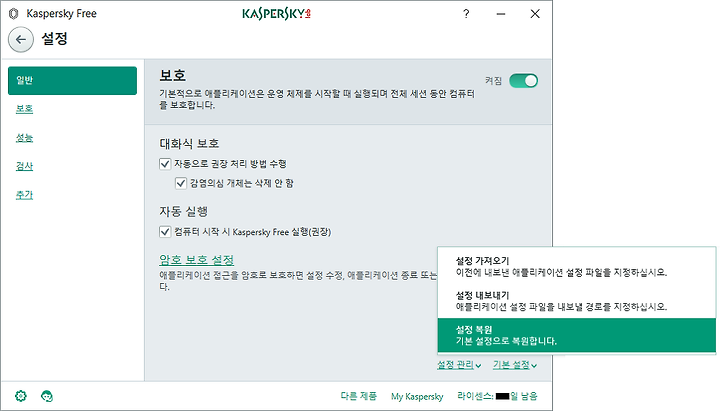720x411 pixels.
Task: Open the My Kaspersky link
Action: [x=417, y=396]
